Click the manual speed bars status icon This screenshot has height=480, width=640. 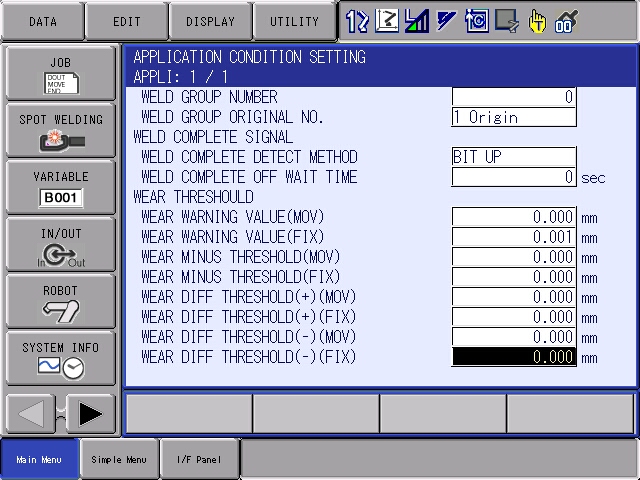416,20
